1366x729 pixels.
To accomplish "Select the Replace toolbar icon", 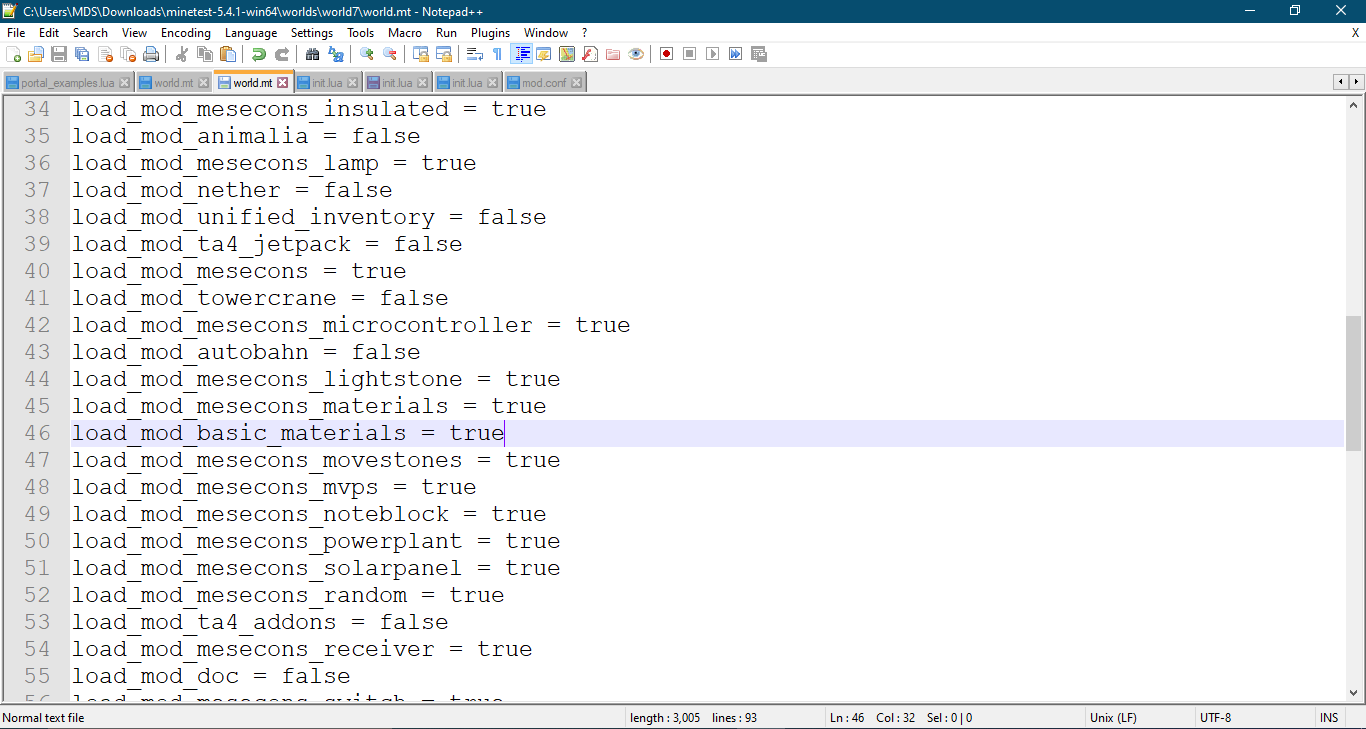I will 336,54.
